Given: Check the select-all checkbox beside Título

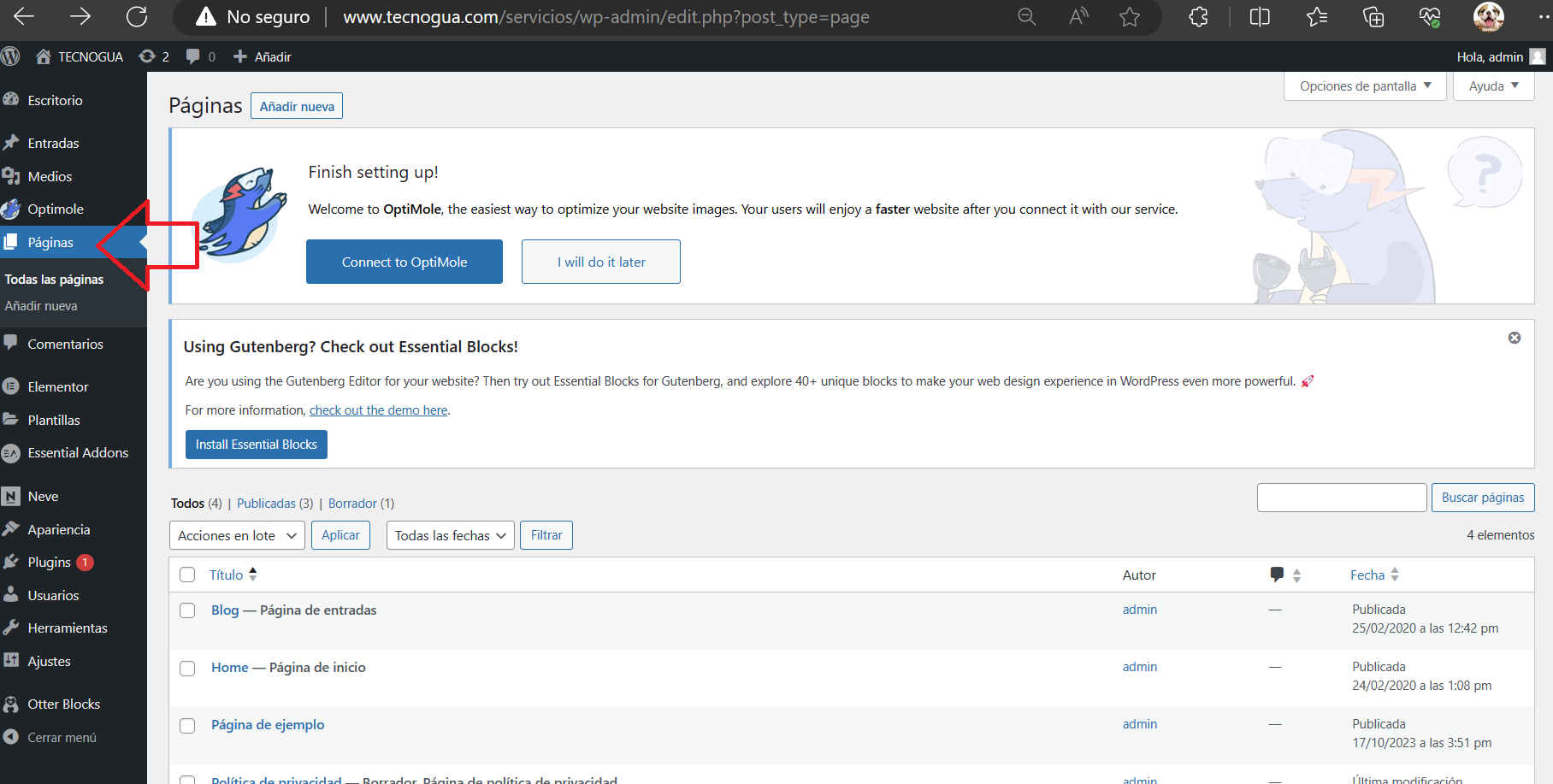Looking at the screenshot, I should (187, 575).
